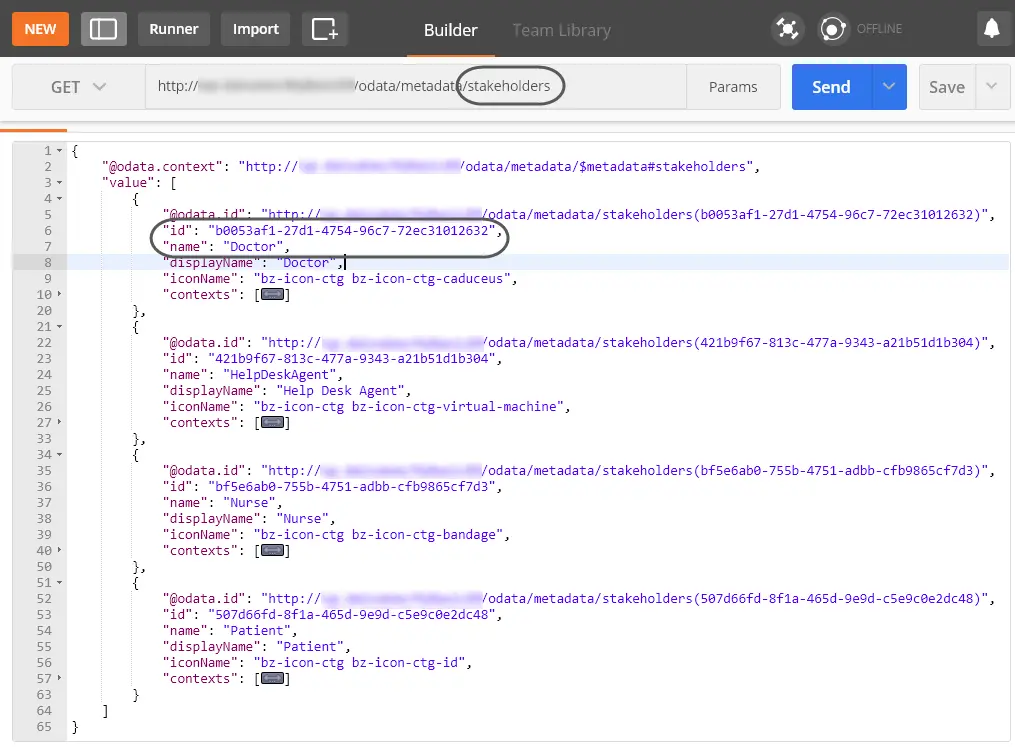Open the HTTP method GET dropdown
Viewport: 1015px width, 747px height.
(x=78, y=87)
